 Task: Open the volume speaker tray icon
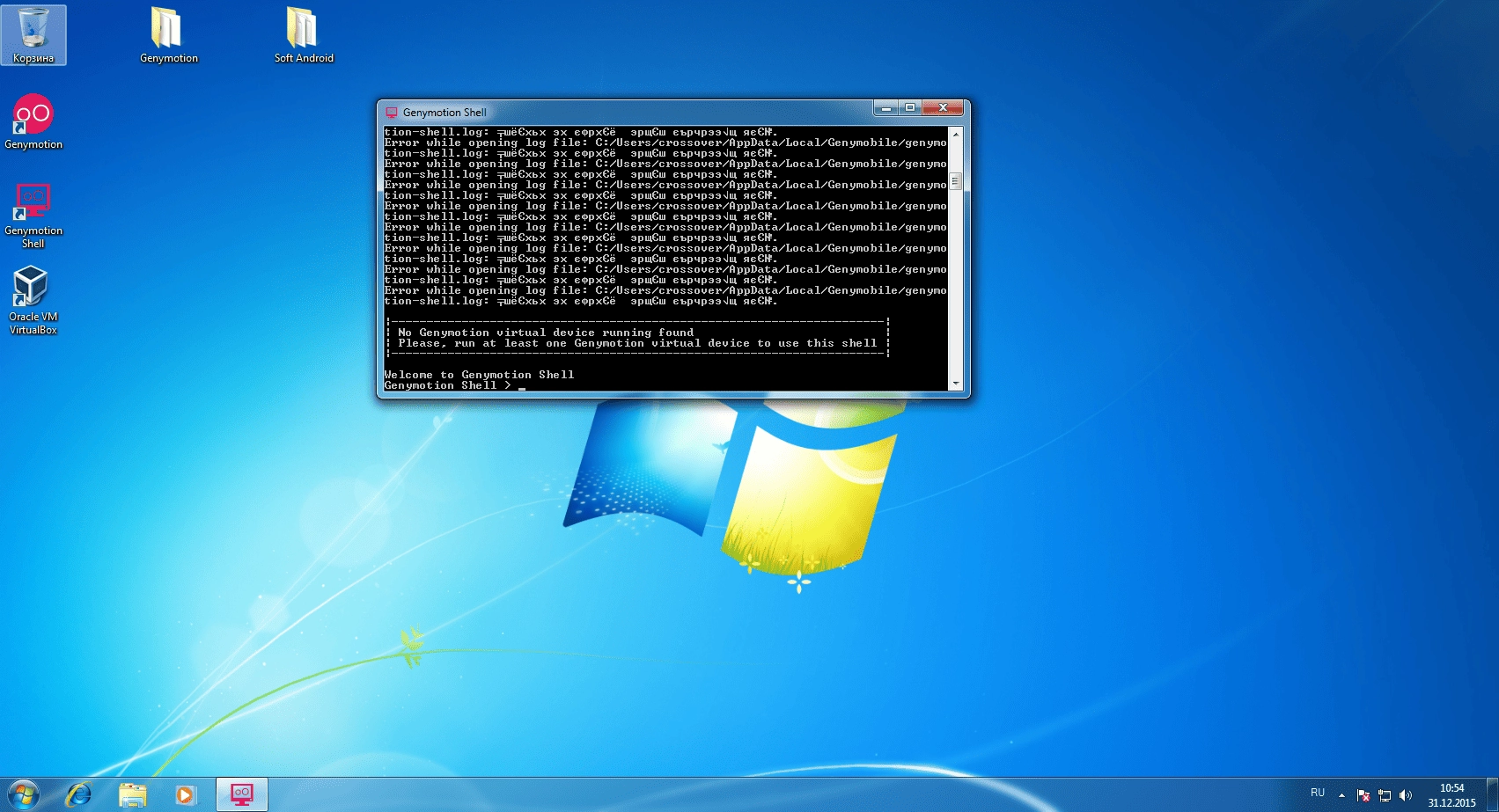point(1406,795)
